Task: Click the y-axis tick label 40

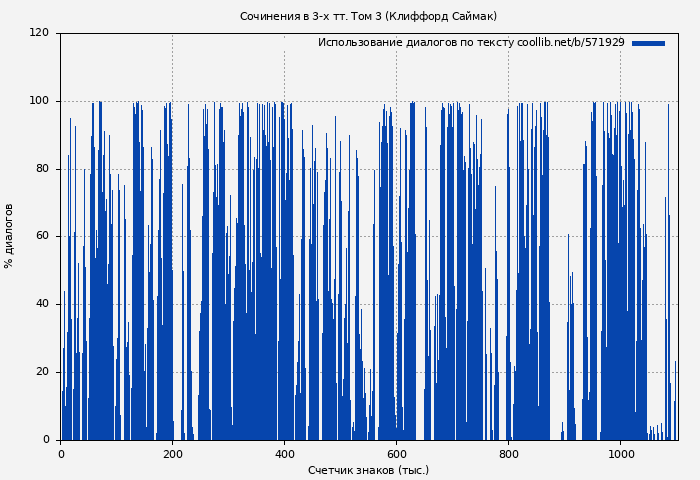Action: tap(42, 304)
